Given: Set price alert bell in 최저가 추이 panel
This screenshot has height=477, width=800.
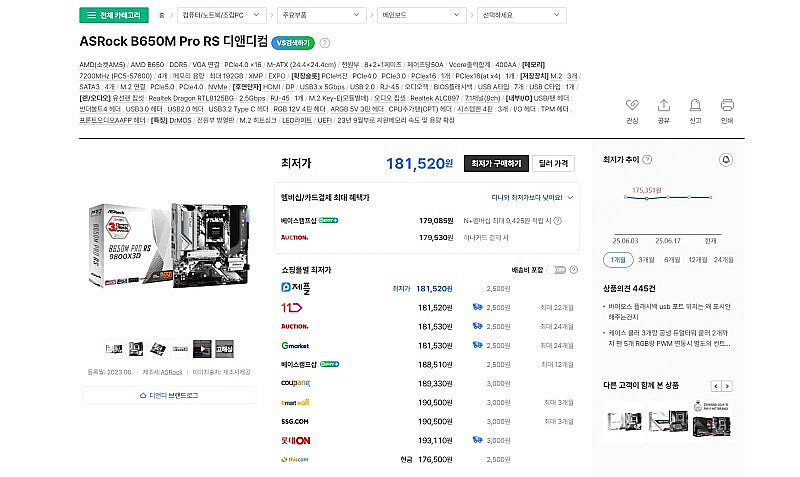Looking at the screenshot, I should (x=726, y=160).
